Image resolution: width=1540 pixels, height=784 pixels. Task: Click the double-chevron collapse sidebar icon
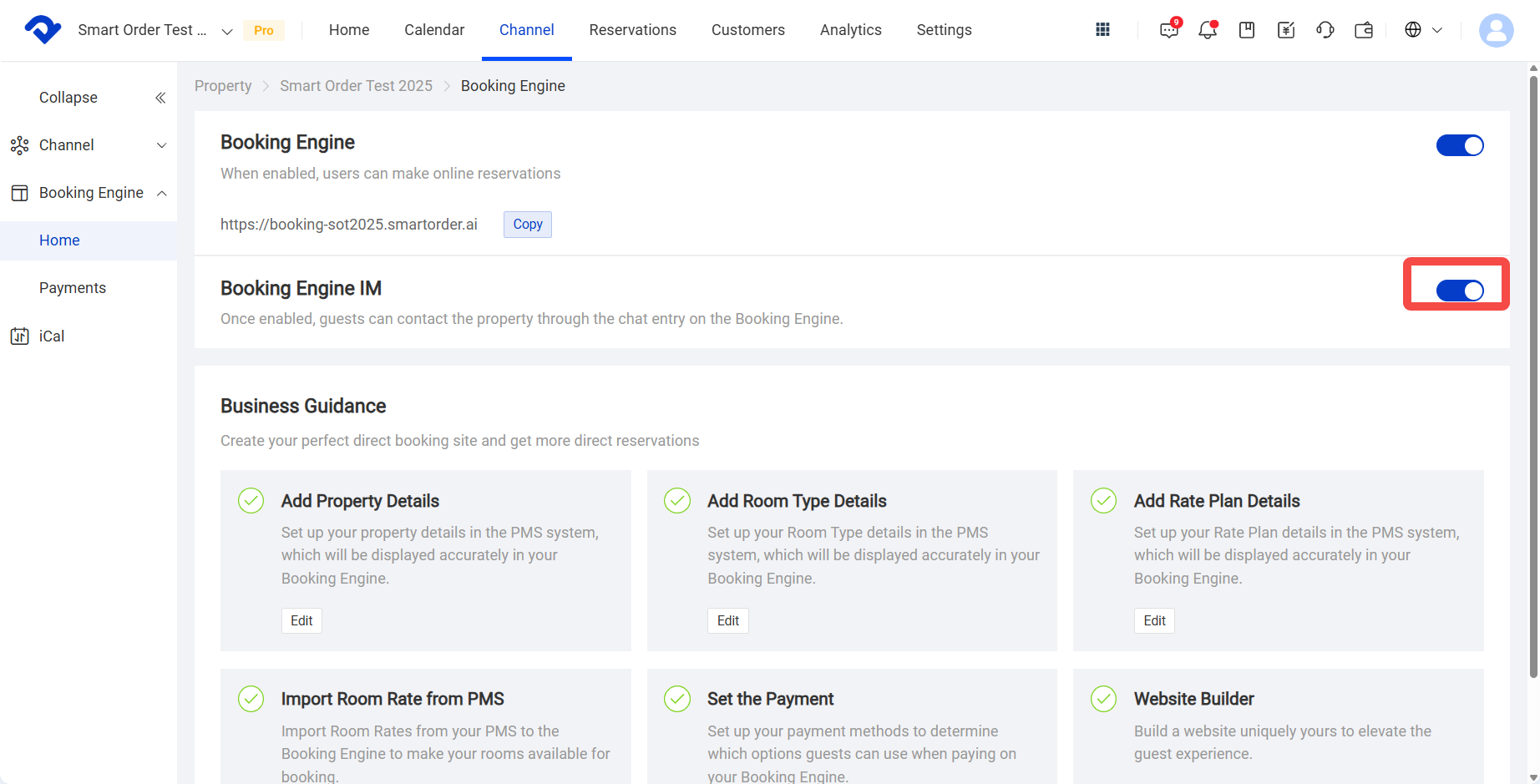[160, 98]
